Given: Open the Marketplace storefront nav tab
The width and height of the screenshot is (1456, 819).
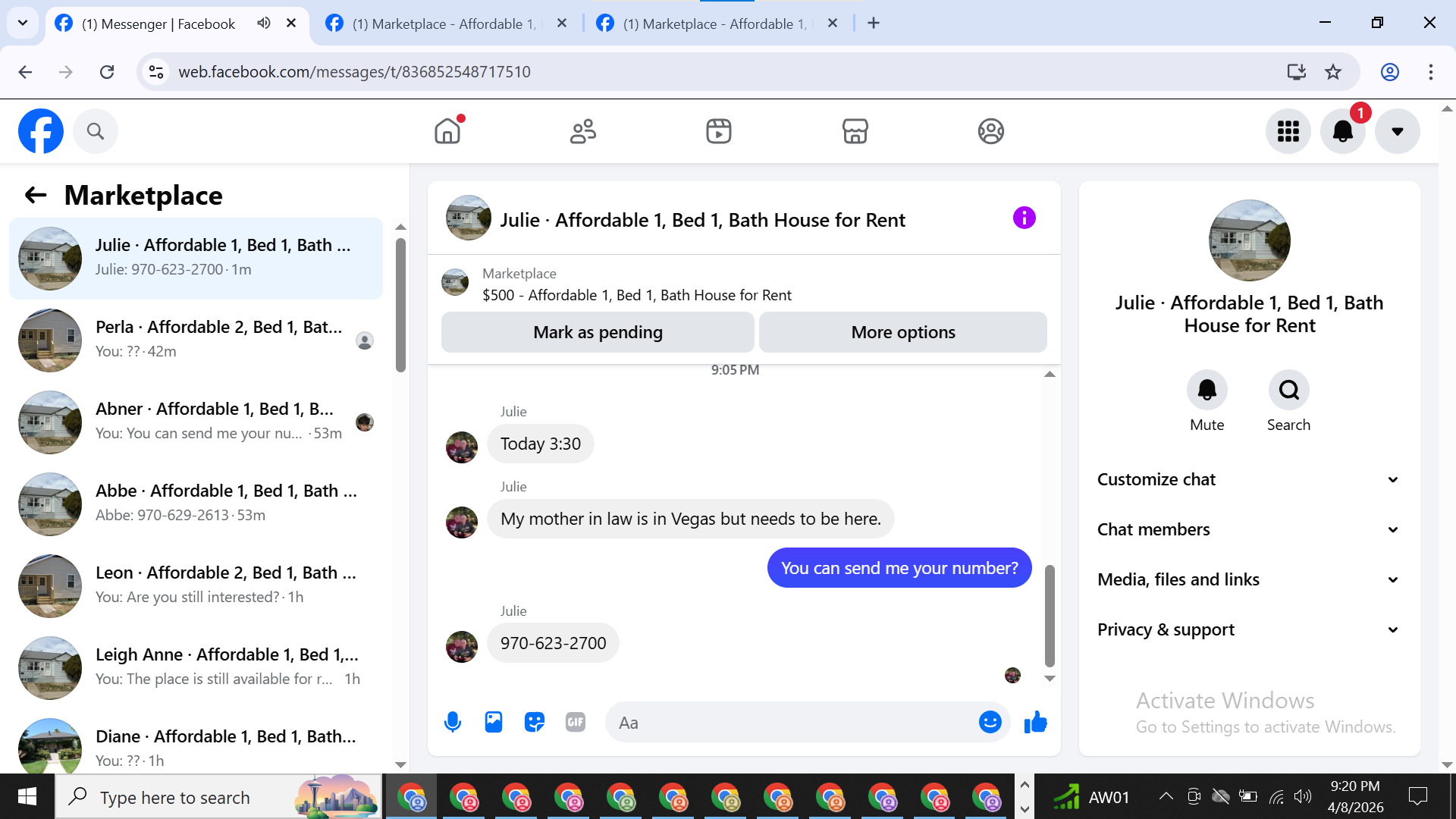Looking at the screenshot, I should point(855,131).
